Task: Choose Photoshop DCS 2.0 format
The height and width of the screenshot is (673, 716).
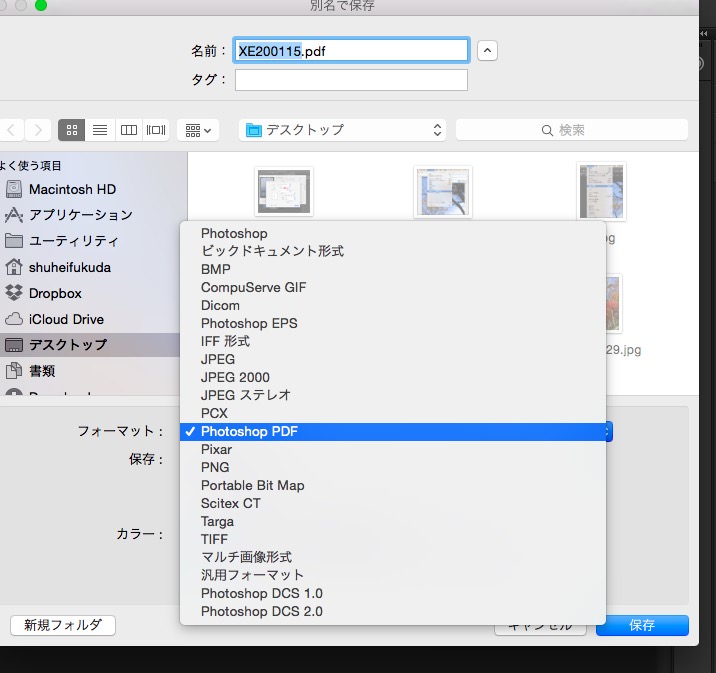Action: tap(393, 611)
